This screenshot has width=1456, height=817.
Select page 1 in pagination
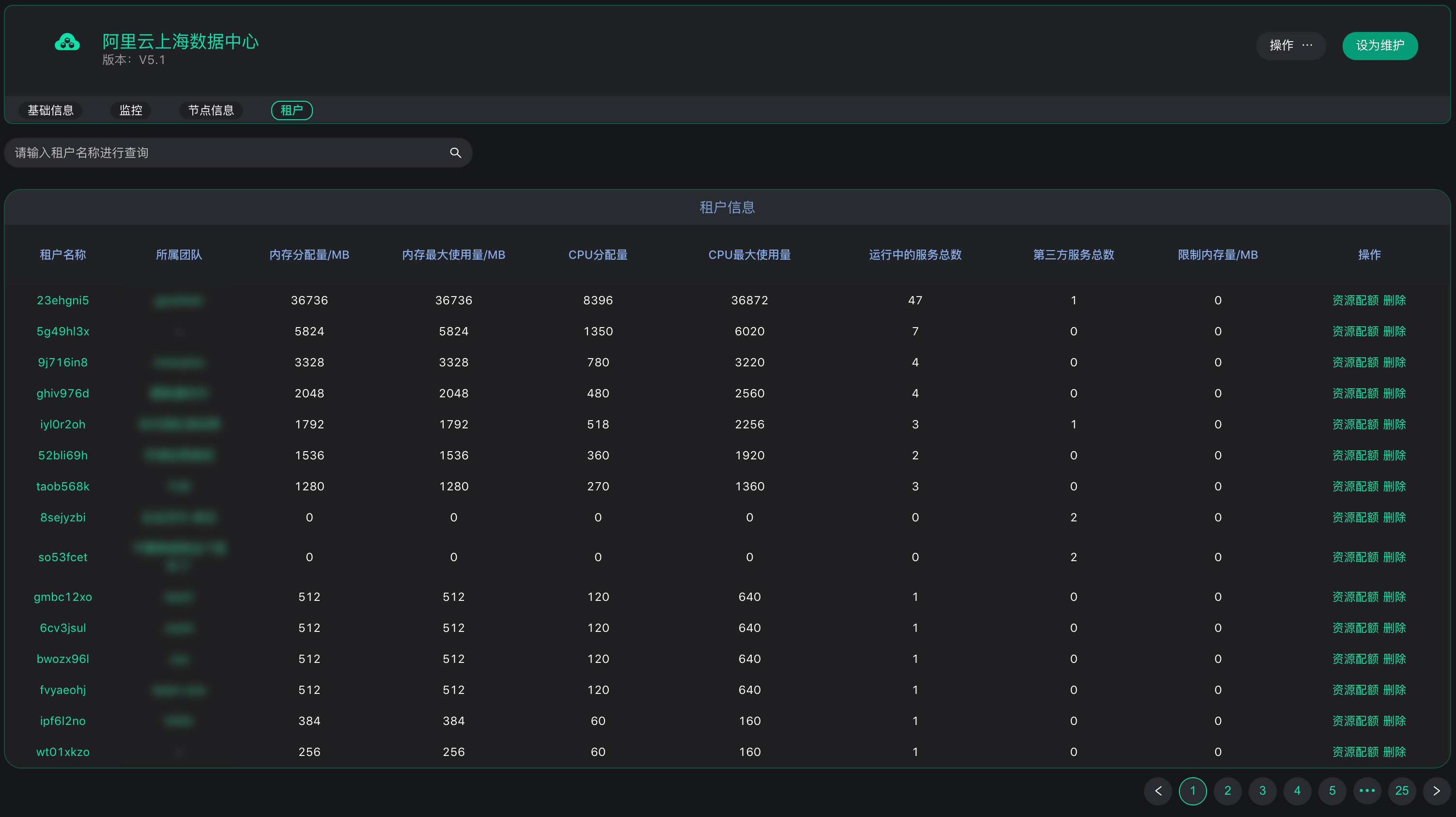(1193, 790)
